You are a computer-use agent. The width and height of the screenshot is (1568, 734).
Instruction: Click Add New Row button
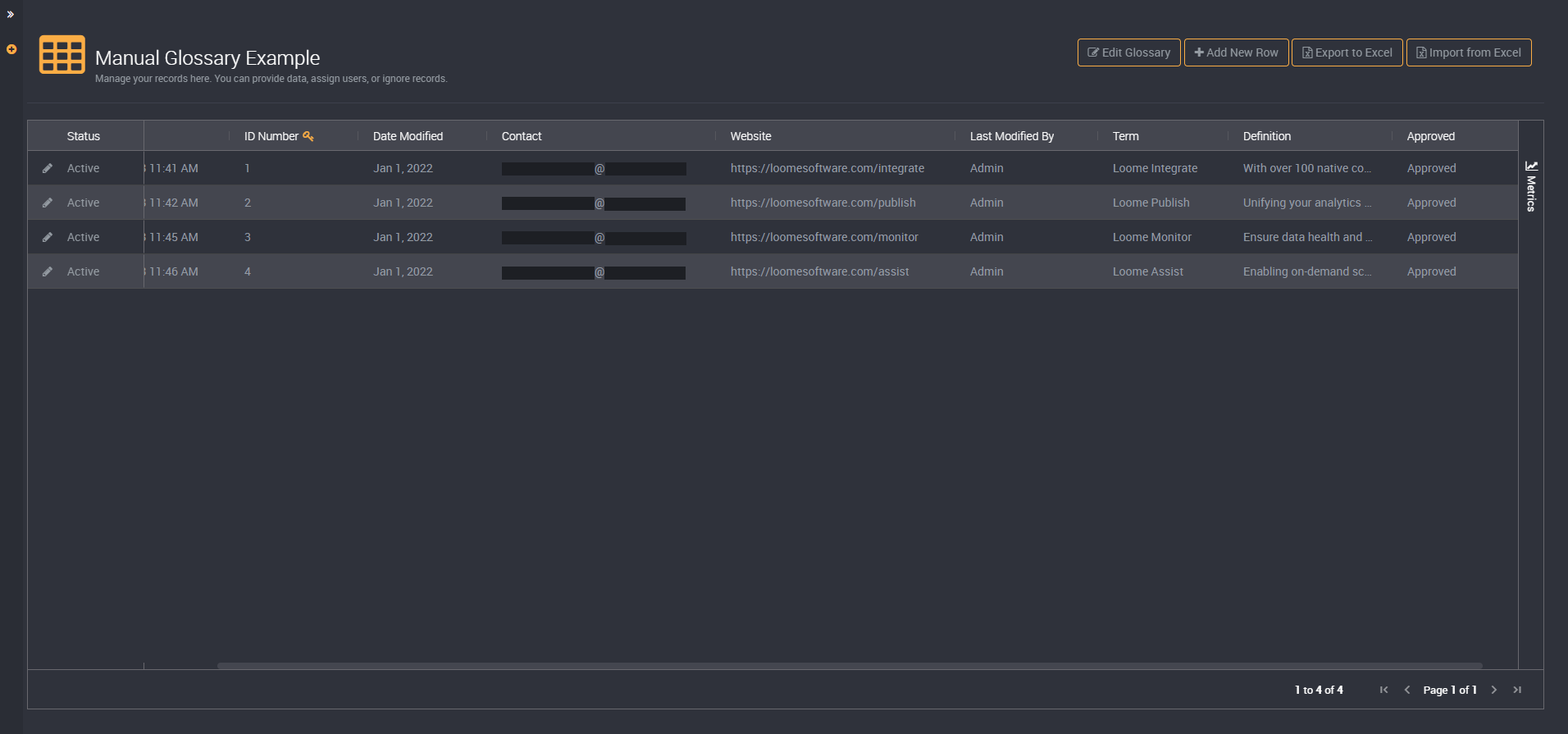tap(1236, 52)
